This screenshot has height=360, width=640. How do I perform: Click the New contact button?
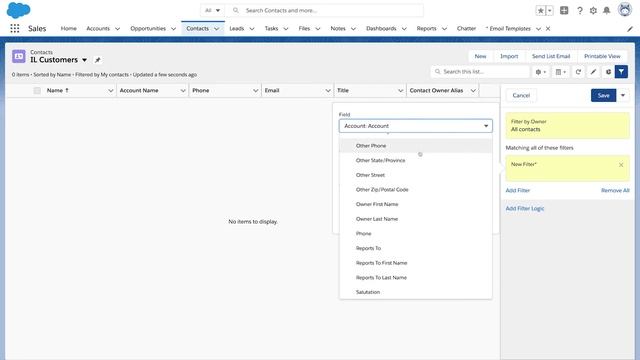click(x=480, y=56)
